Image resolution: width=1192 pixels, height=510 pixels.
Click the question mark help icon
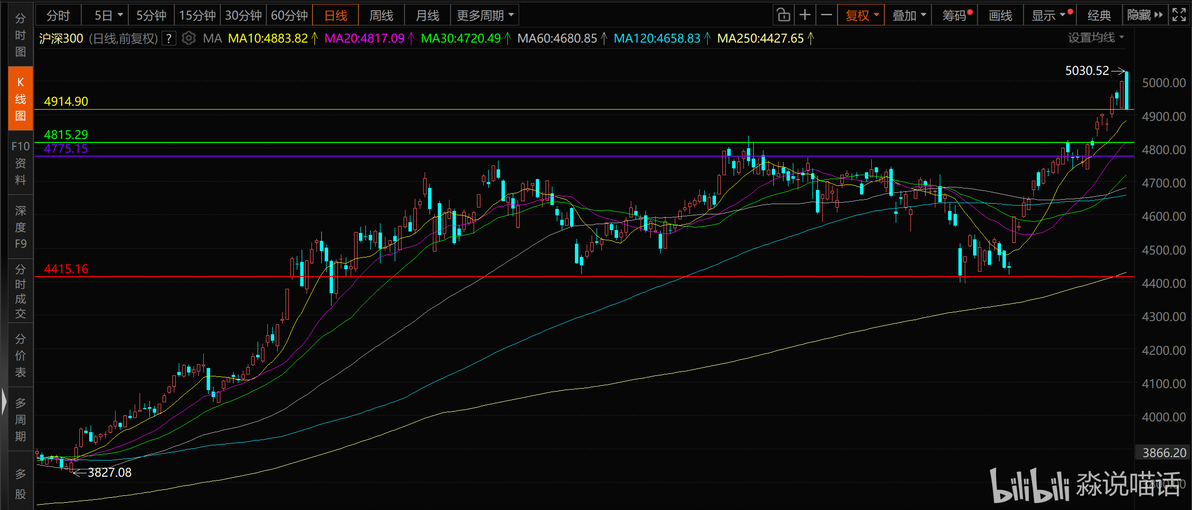pos(169,38)
